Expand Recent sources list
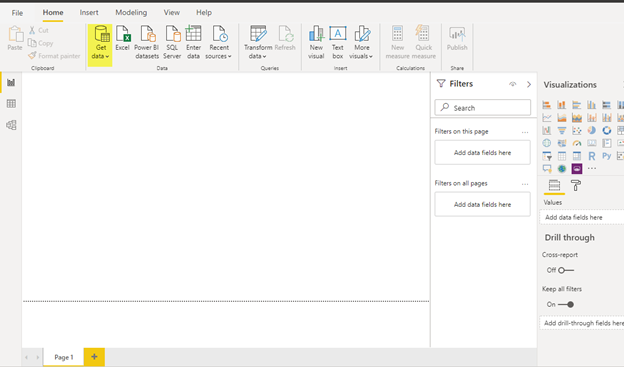This screenshot has width=624, height=367. (x=218, y=42)
